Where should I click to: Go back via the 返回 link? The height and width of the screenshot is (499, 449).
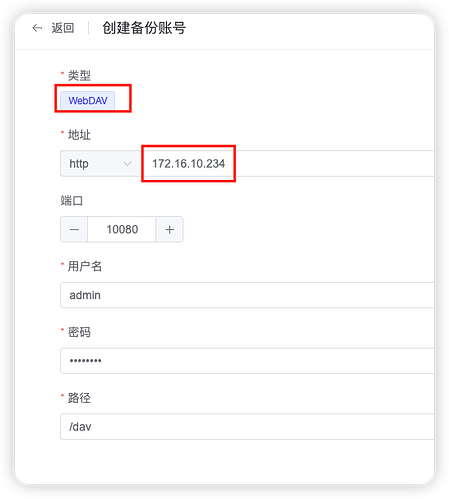63,28
